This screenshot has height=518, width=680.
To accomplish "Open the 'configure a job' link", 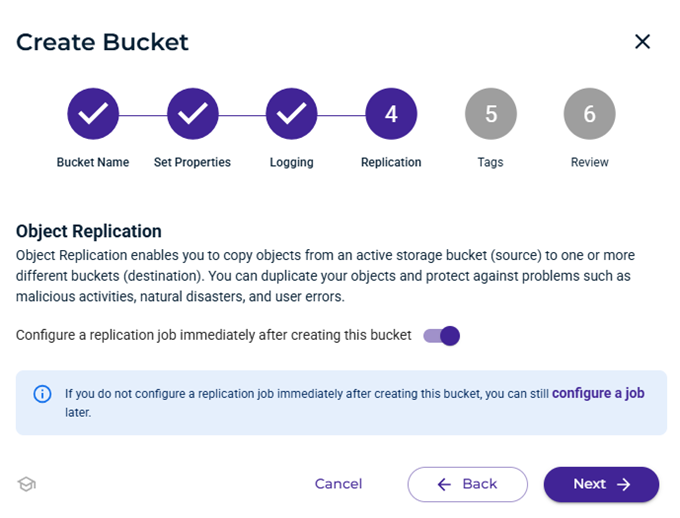I will click(598, 394).
